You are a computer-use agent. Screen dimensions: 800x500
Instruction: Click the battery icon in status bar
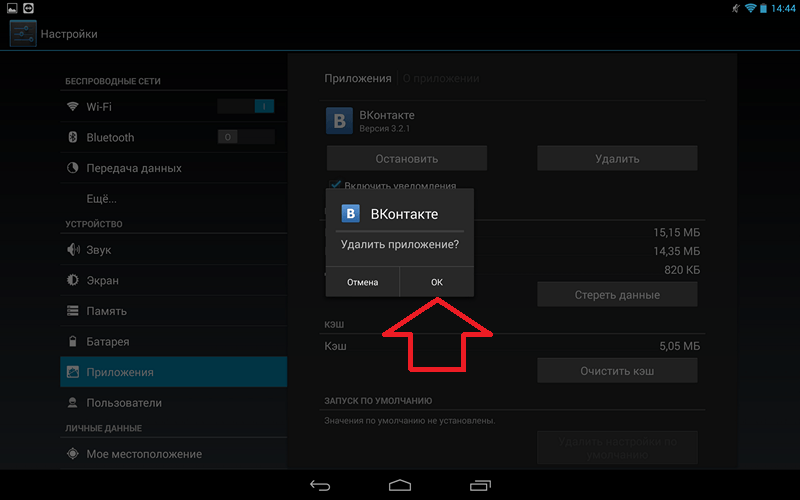[x=763, y=8]
